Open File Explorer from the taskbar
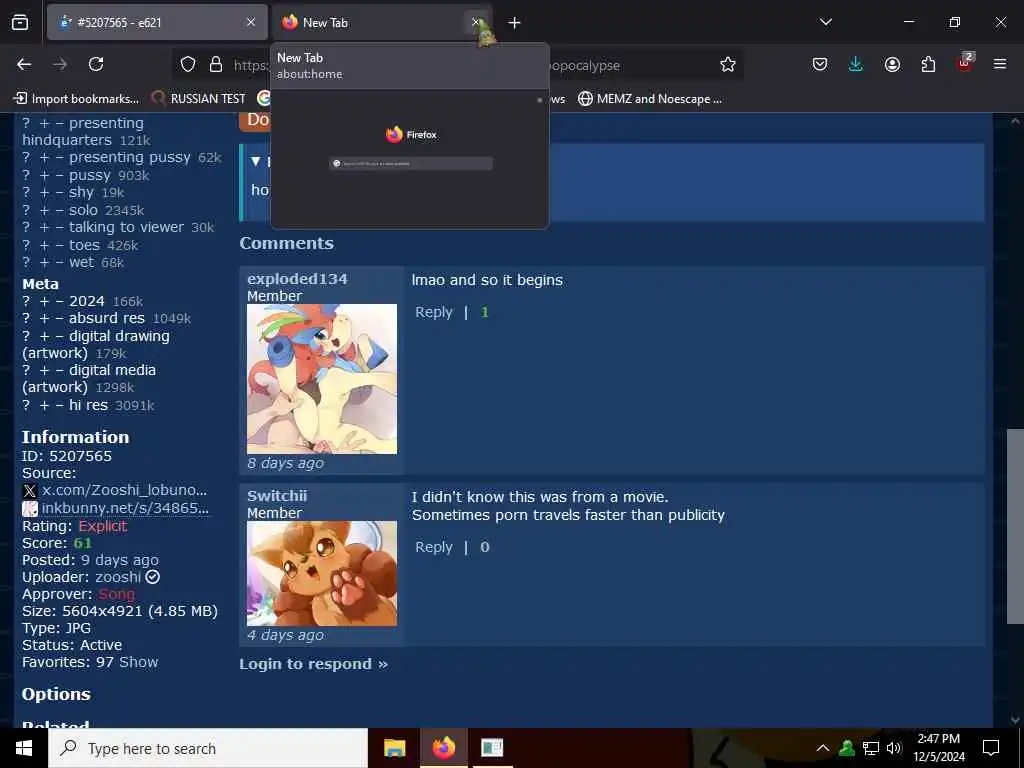The height and width of the screenshot is (768, 1024). coord(394,748)
